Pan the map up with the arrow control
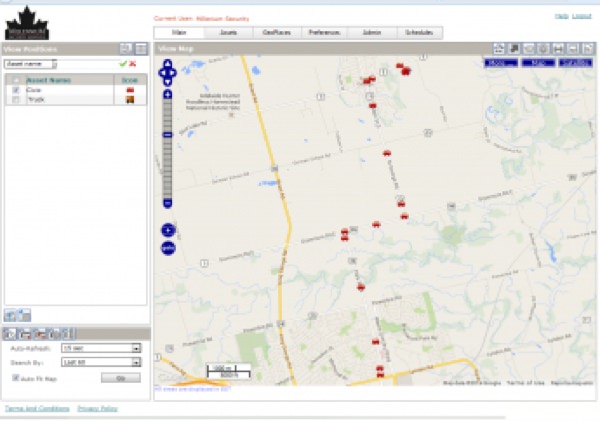This screenshot has height=421, width=600. tap(168, 64)
